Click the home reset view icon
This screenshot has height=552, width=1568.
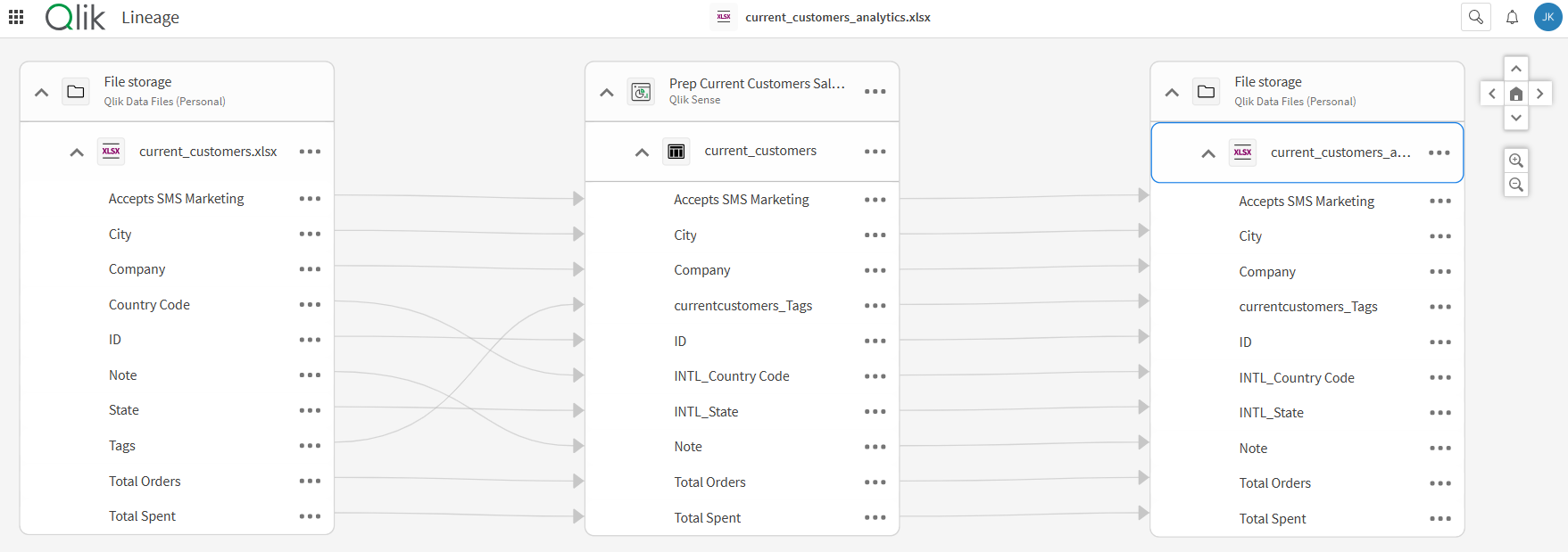[x=1515, y=94]
